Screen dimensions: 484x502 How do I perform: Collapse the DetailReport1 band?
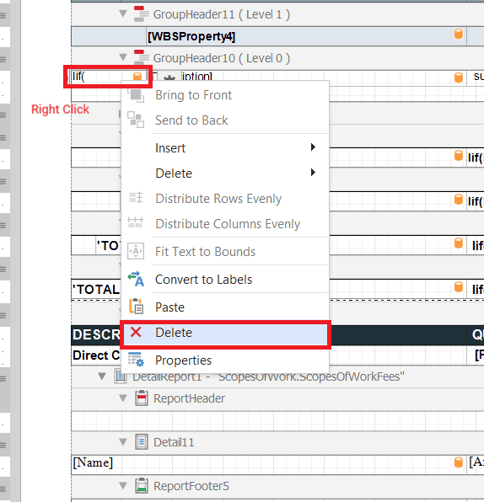(x=102, y=376)
